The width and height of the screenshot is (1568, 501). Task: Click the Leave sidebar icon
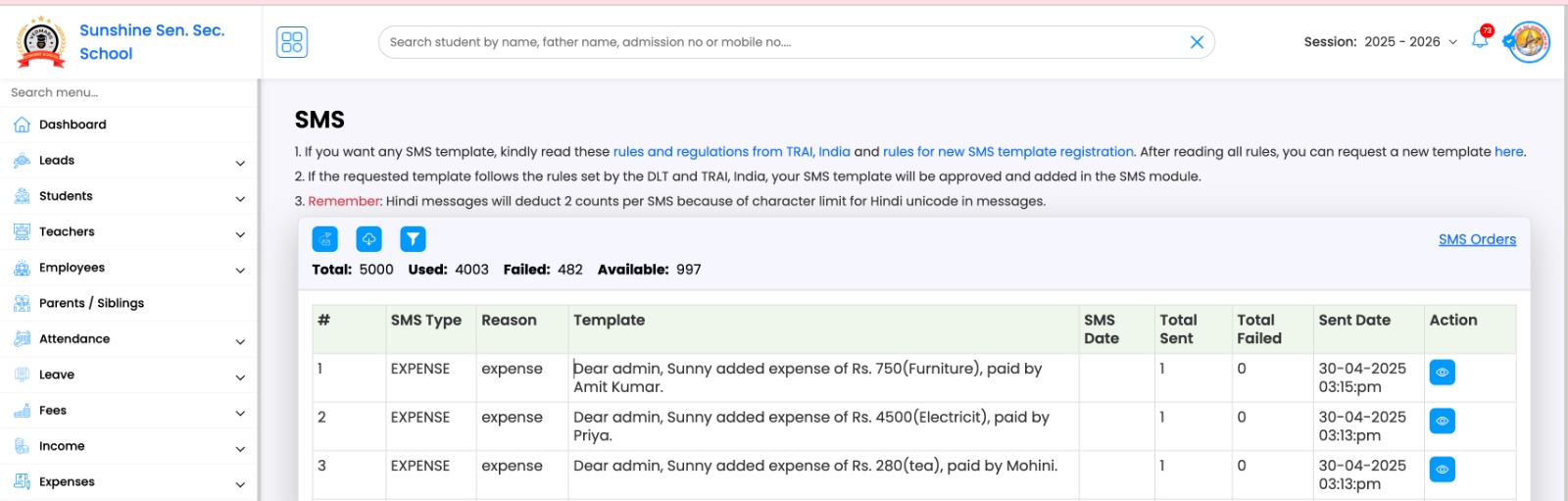tap(22, 375)
